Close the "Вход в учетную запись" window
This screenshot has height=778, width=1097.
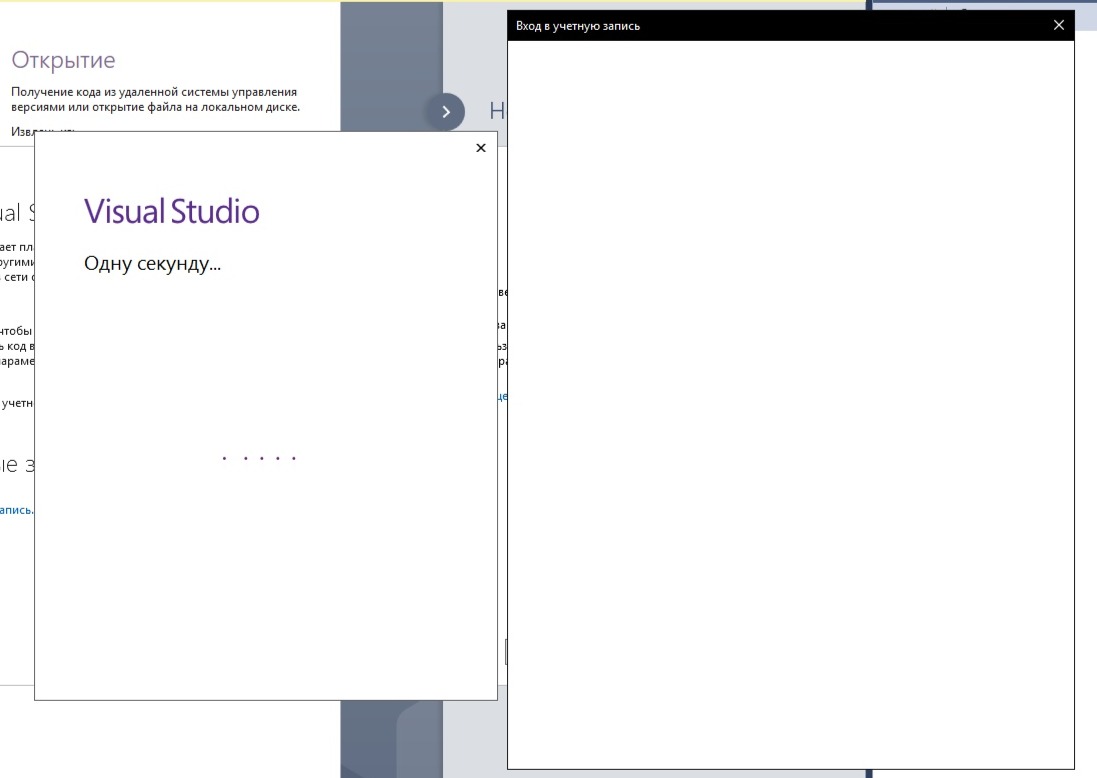coord(1059,25)
